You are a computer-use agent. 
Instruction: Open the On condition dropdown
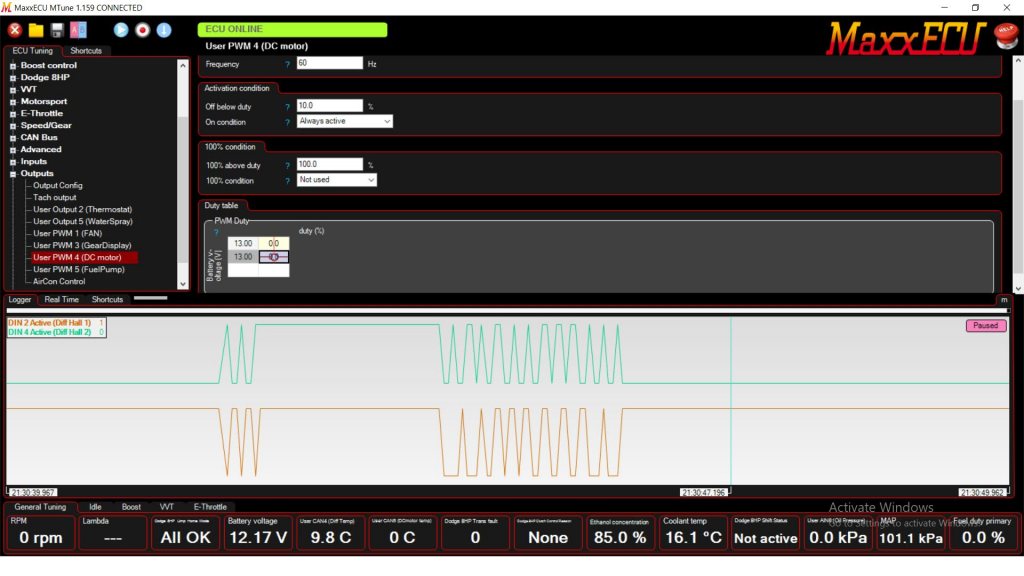pyautogui.click(x=345, y=121)
